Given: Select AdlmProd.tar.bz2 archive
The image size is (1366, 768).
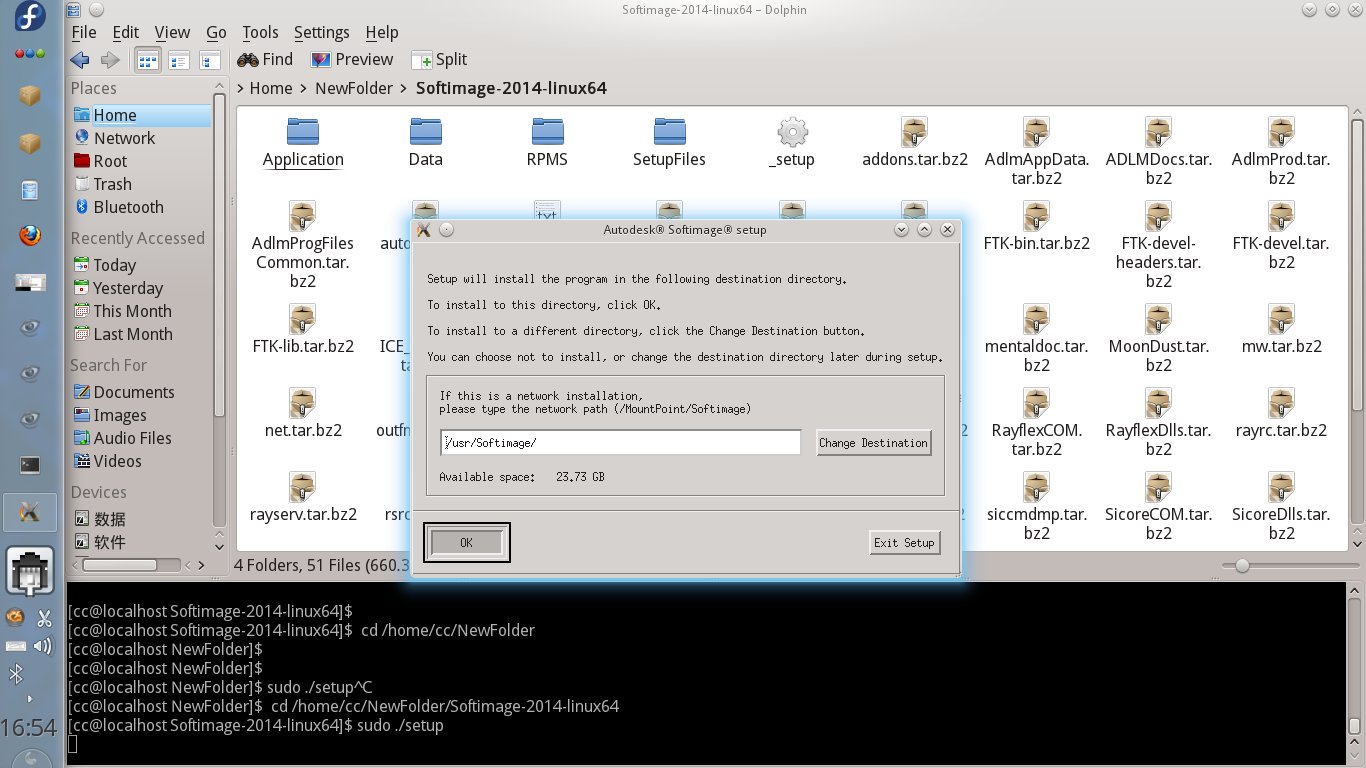Looking at the screenshot, I should (x=1282, y=152).
